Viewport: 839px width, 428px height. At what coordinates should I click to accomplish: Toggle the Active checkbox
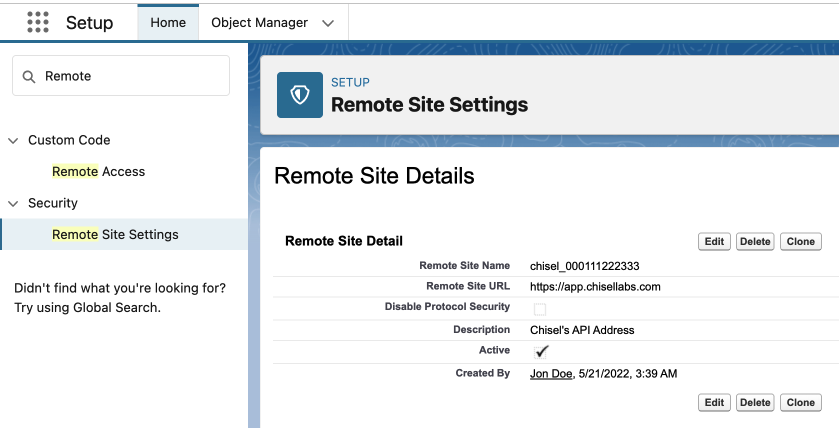click(x=541, y=351)
